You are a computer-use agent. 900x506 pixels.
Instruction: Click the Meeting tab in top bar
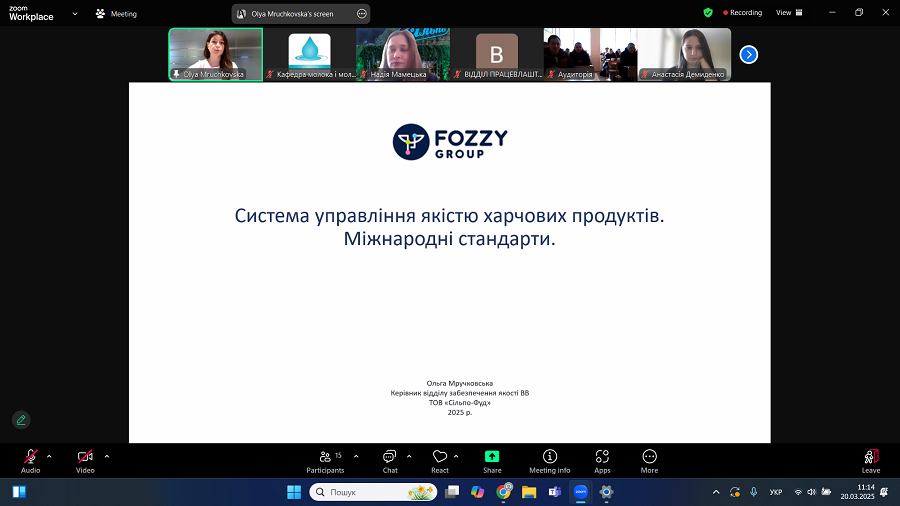point(117,14)
